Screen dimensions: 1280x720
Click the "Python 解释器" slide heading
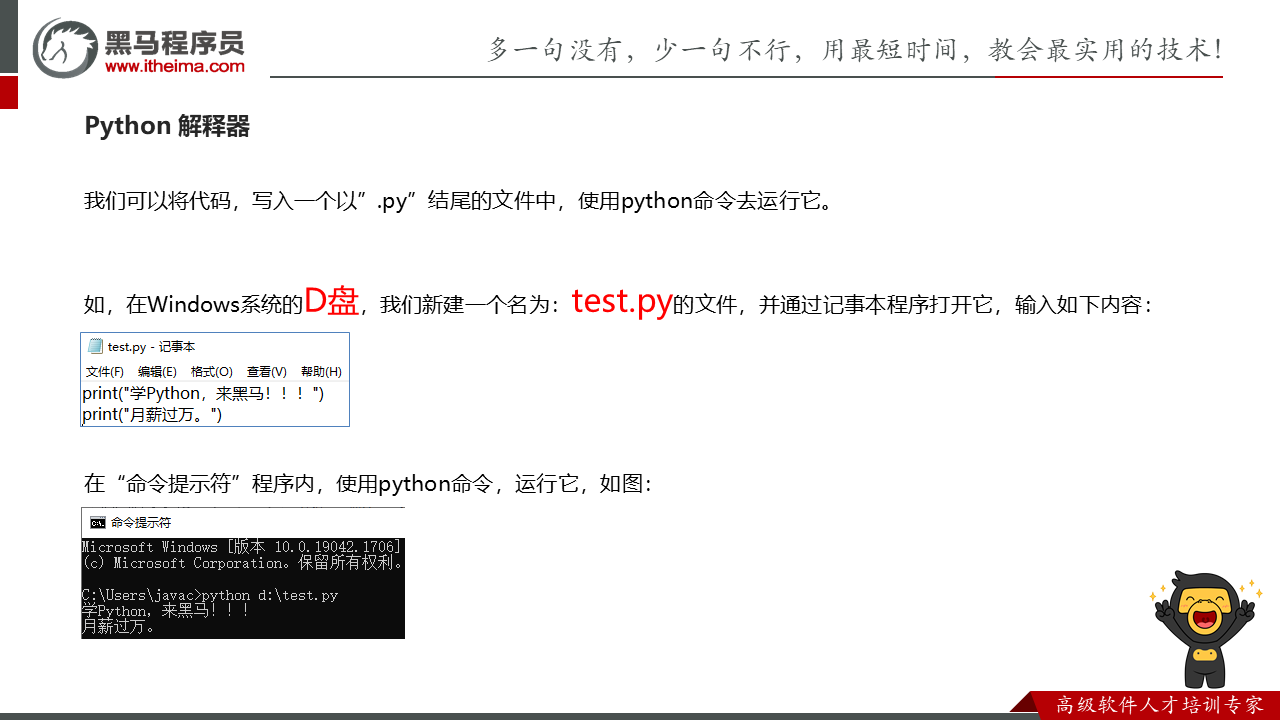point(167,126)
